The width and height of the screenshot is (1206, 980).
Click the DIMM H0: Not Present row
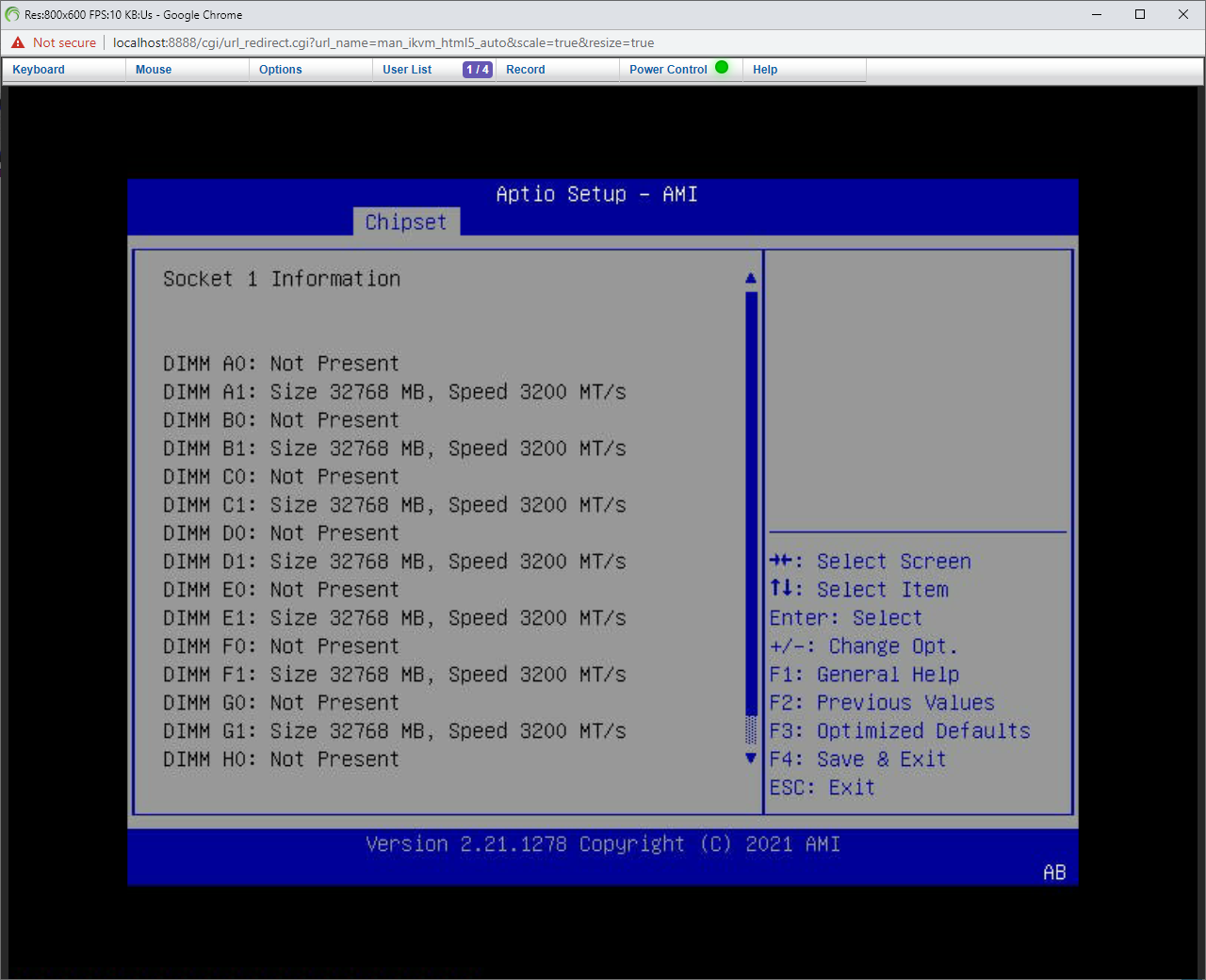click(281, 759)
